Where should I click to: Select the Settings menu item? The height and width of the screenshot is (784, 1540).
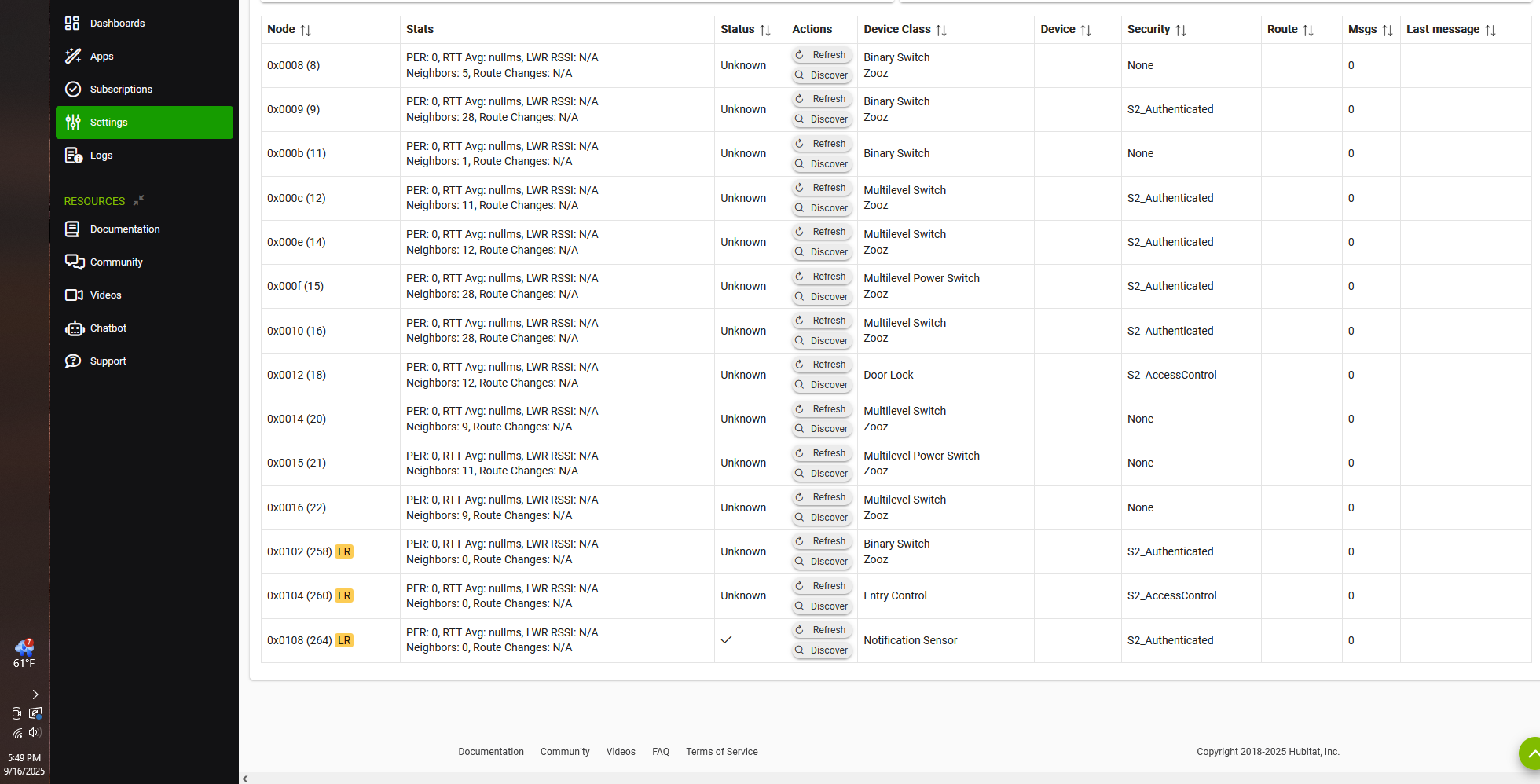(x=145, y=123)
